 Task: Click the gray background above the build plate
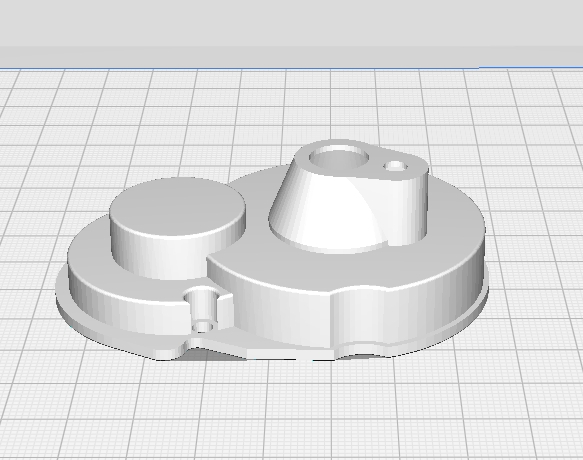click(292, 33)
